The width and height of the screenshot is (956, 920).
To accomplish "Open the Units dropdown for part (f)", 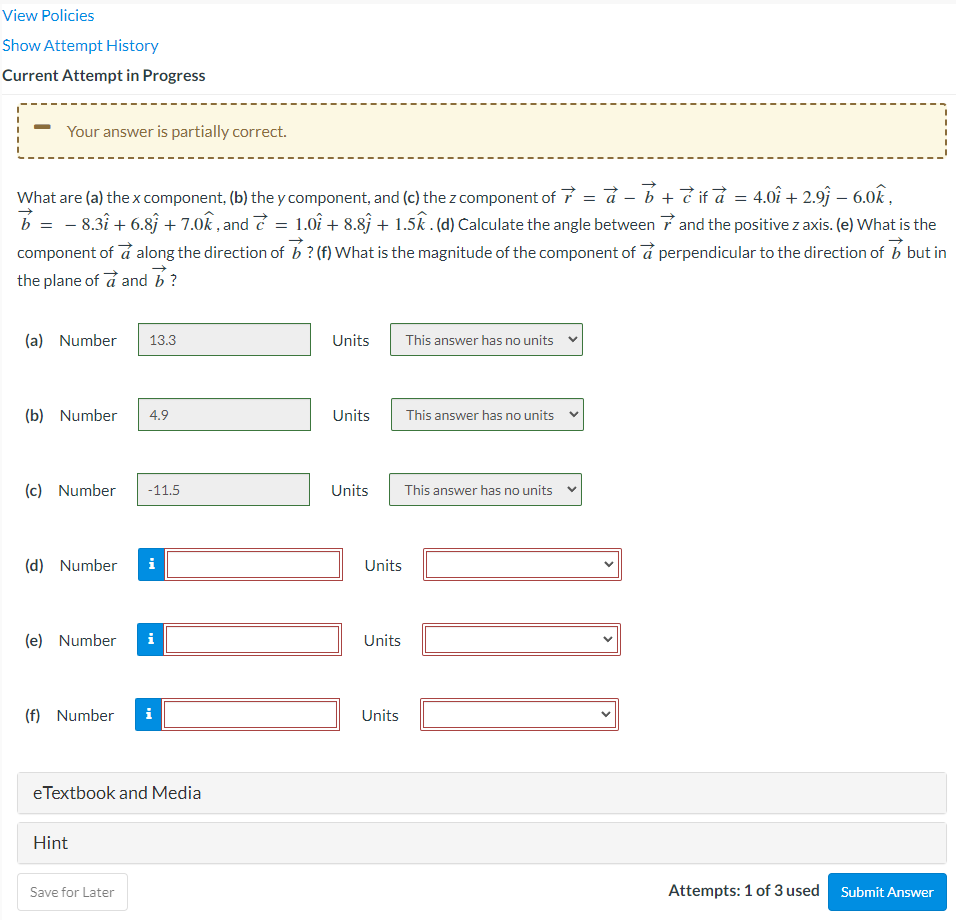I will pos(519,714).
